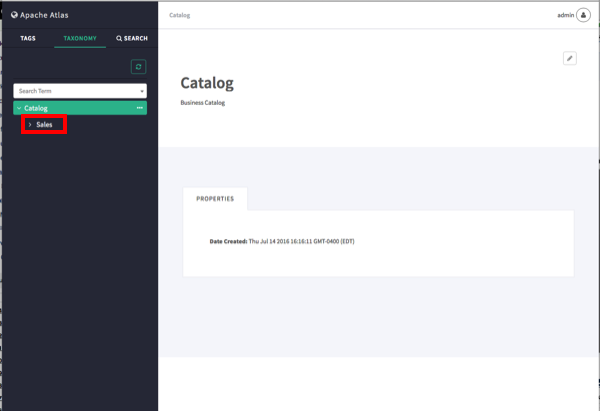Click the pencil edit icon for Catalog

click(x=570, y=58)
